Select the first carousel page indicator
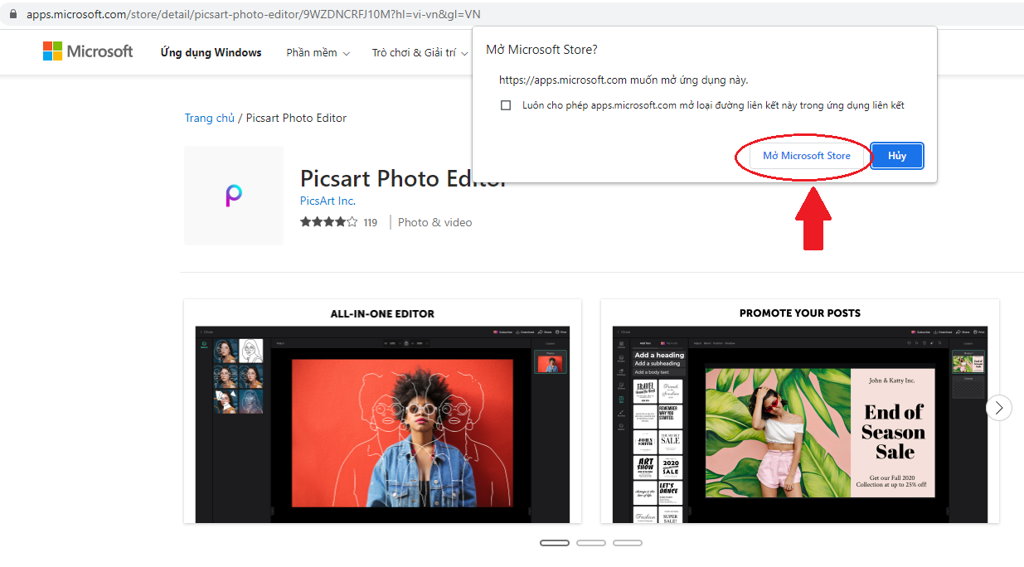Image resolution: width=1024 pixels, height=567 pixels. click(554, 543)
